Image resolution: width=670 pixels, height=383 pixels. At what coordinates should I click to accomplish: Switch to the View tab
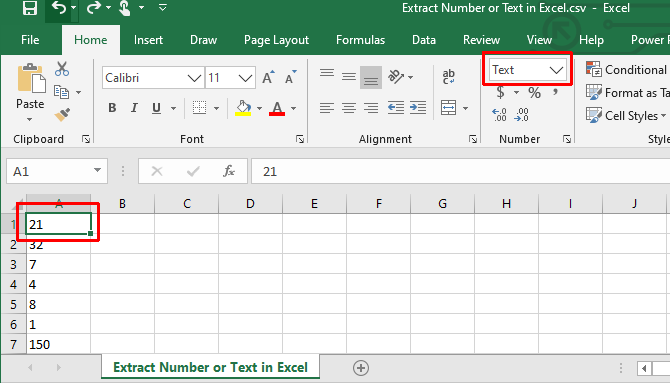pyautogui.click(x=539, y=40)
